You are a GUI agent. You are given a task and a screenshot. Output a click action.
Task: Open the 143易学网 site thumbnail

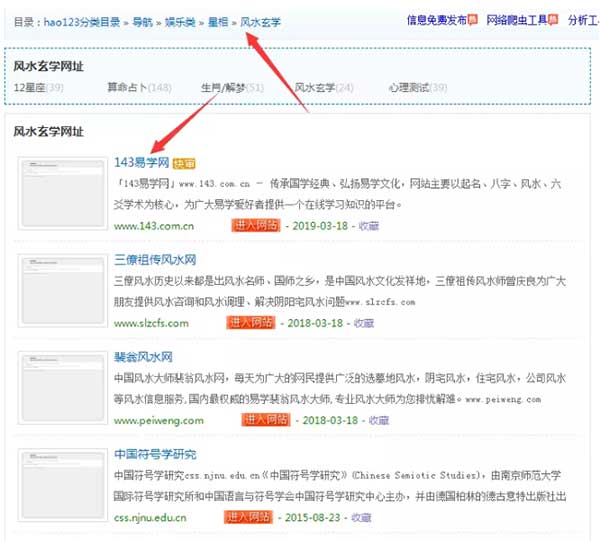(x=61, y=193)
